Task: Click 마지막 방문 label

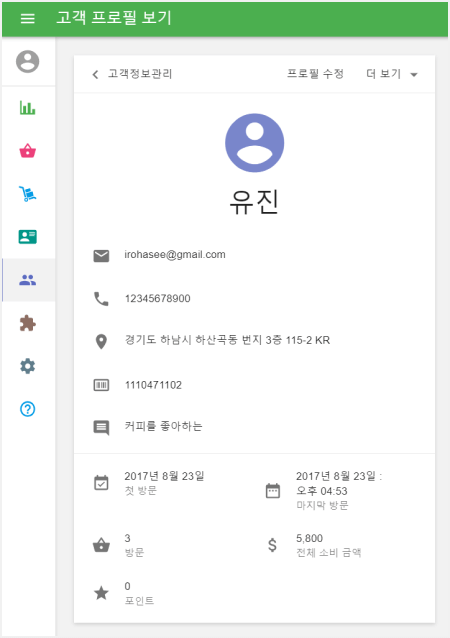Action: point(322,505)
